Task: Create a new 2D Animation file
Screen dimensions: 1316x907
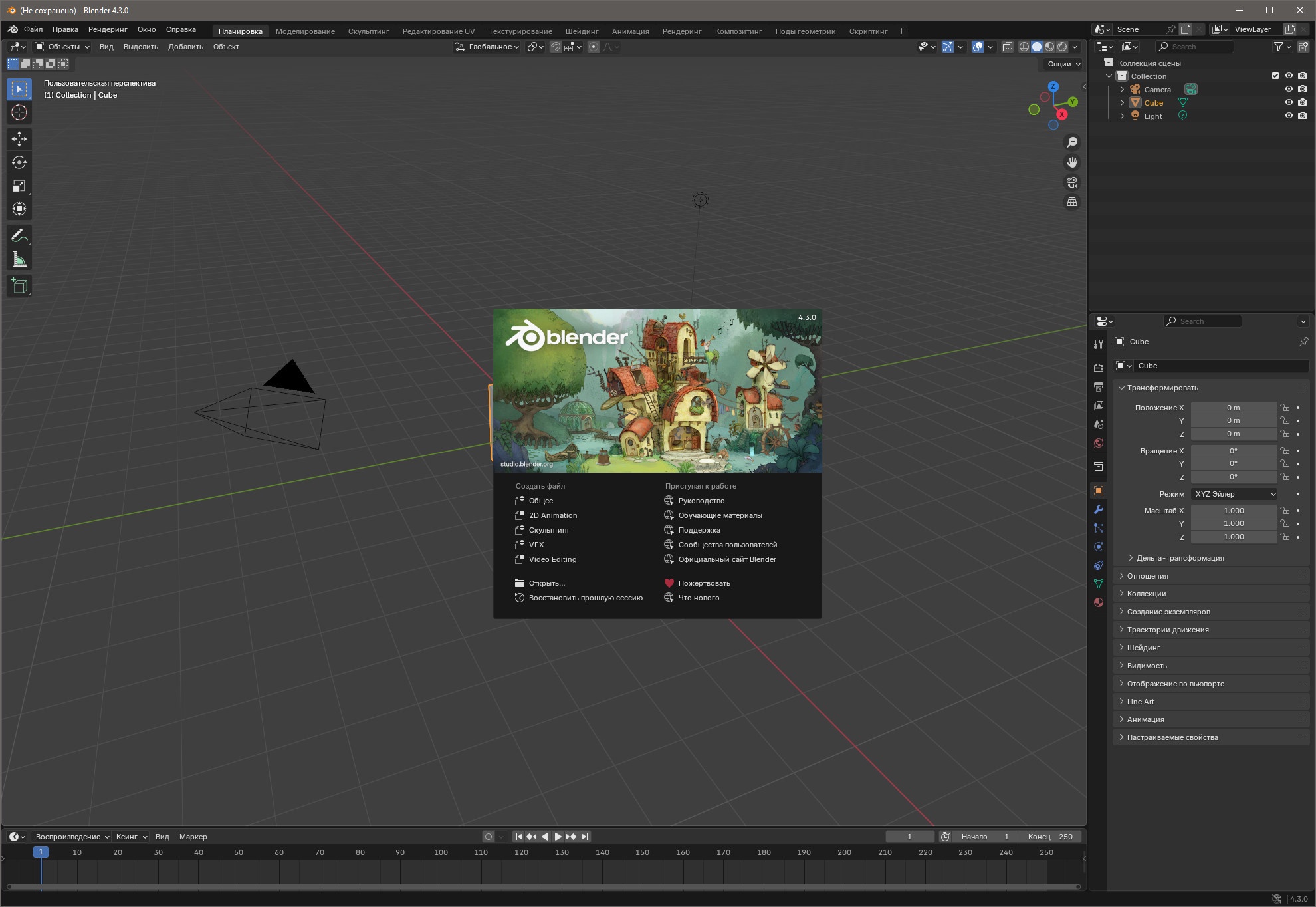Action: (x=552, y=515)
